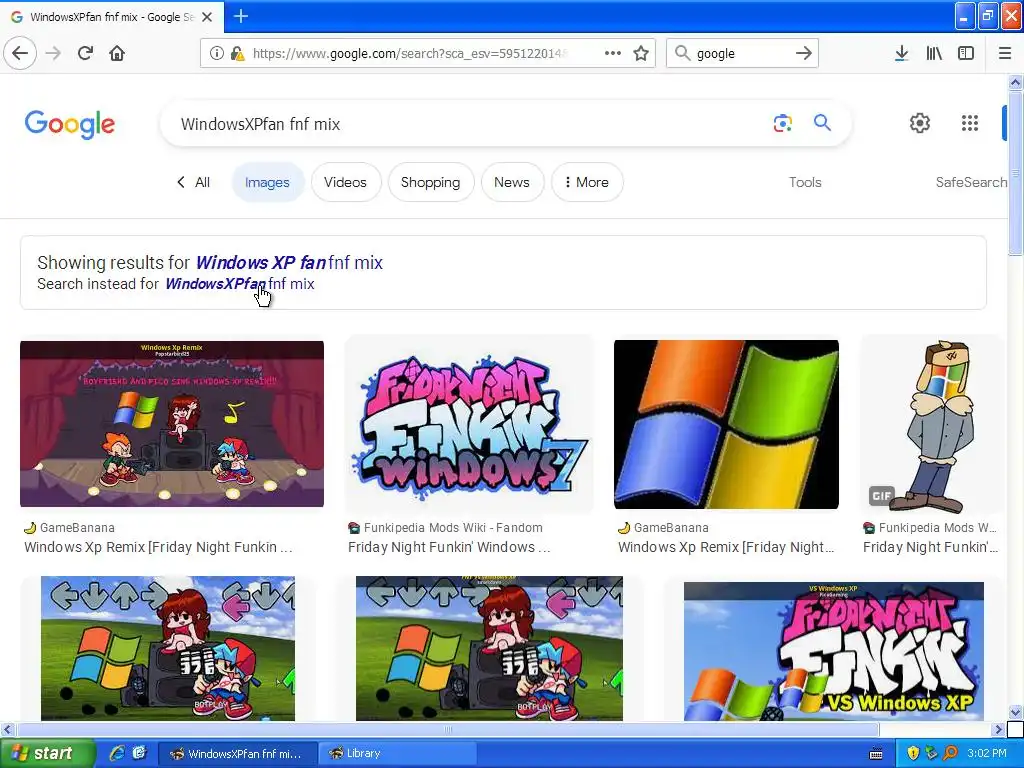Submit browser search with the go arrow
This screenshot has width=1024, height=768.
(804, 53)
